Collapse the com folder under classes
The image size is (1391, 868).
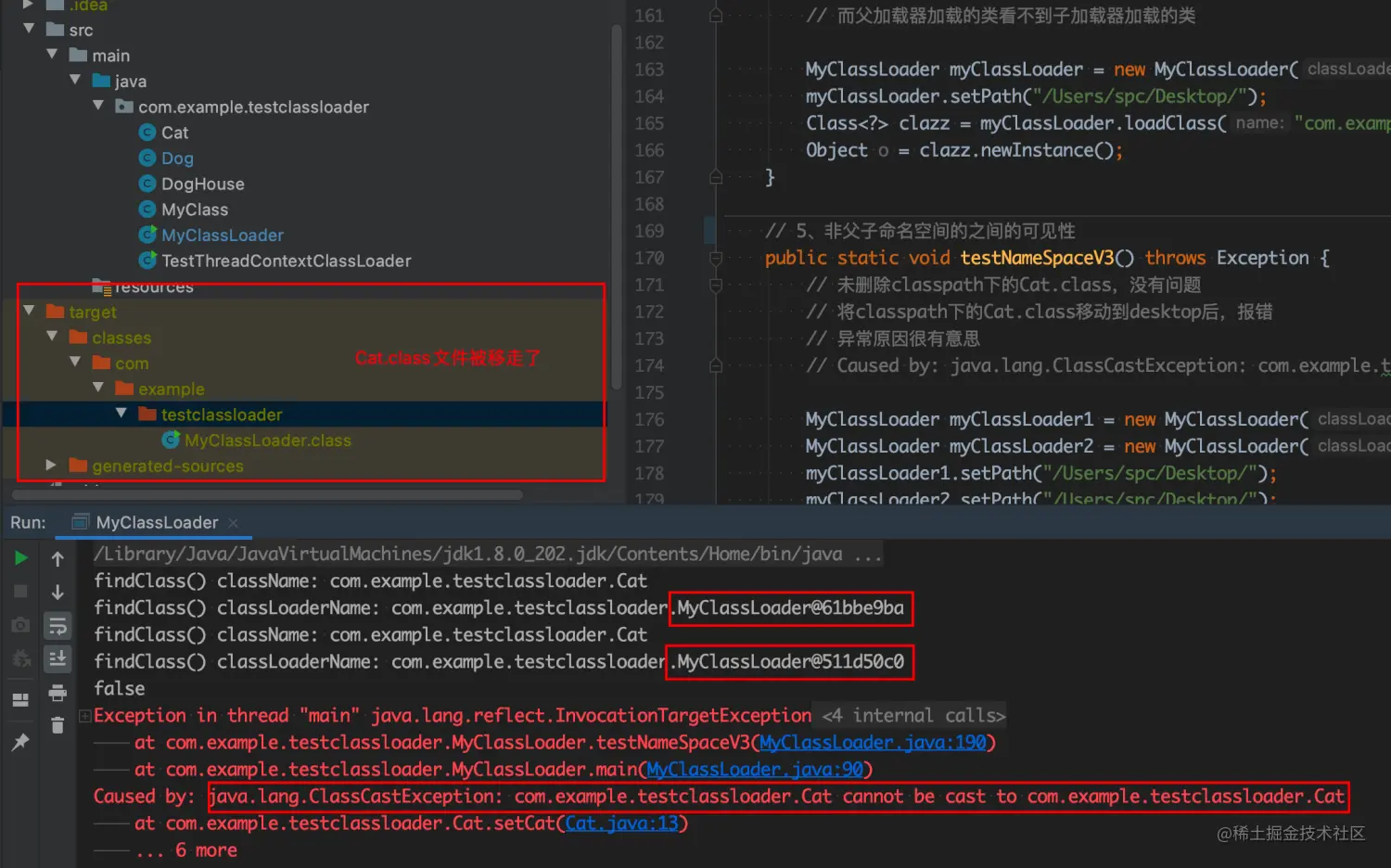pos(76,363)
